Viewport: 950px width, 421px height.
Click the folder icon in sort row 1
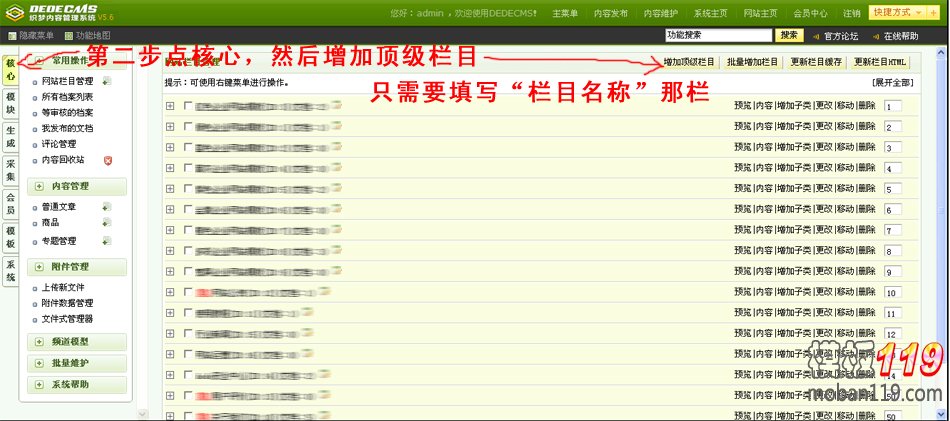click(336, 105)
